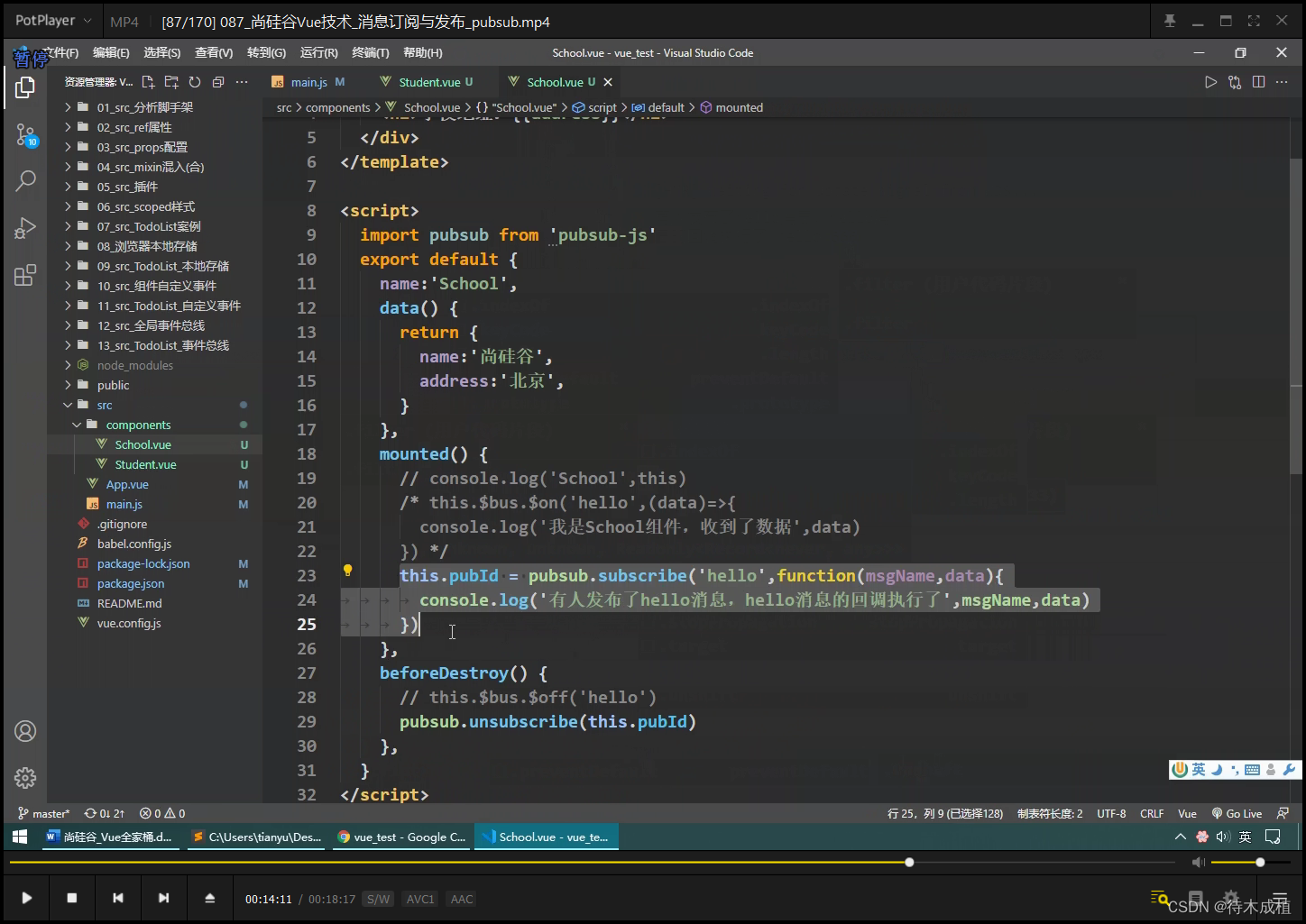
Task: Toggle the S/W decoder indicator
Action: (379, 899)
